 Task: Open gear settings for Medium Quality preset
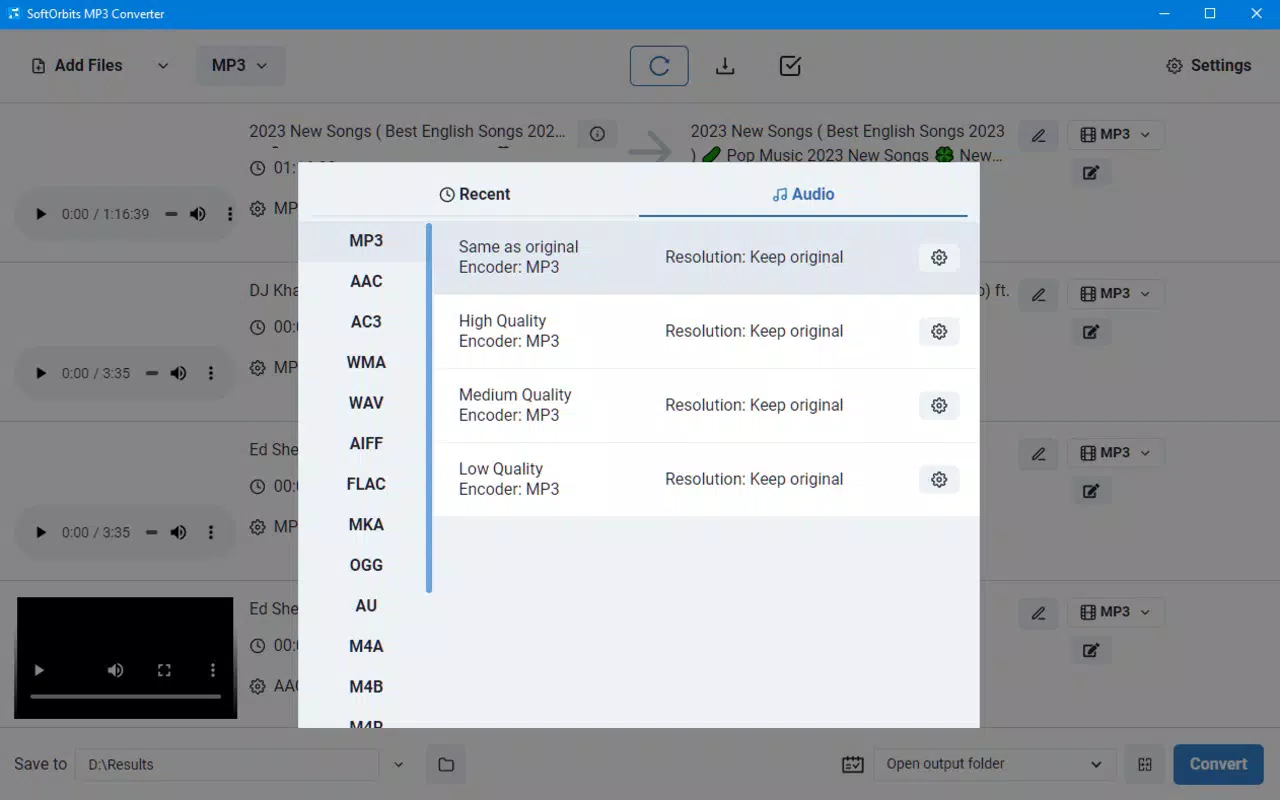939,406
